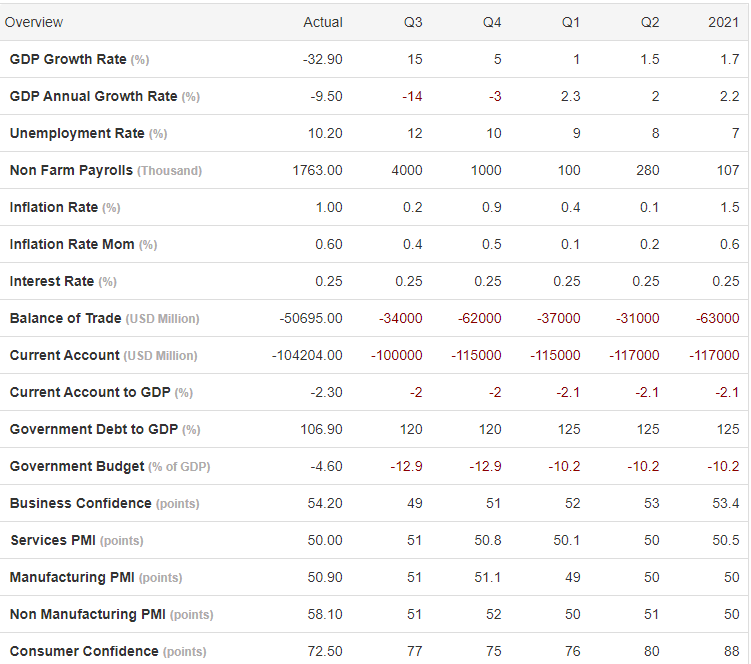The height and width of the screenshot is (664, 751).
Task: Click the GDP Annual Growth Rate link
Action: [x=93, y=96]
